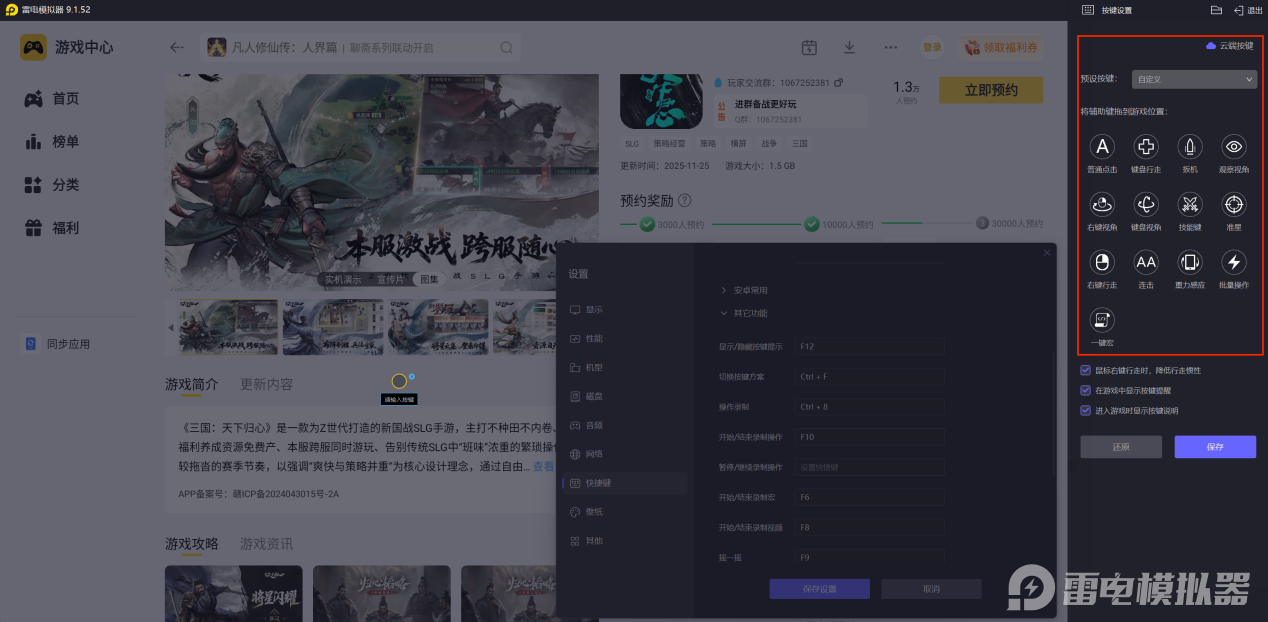This screenshot has height=622, width=1268.
Task: Click the search magnifier icon
Action: (x=506, y=47)
